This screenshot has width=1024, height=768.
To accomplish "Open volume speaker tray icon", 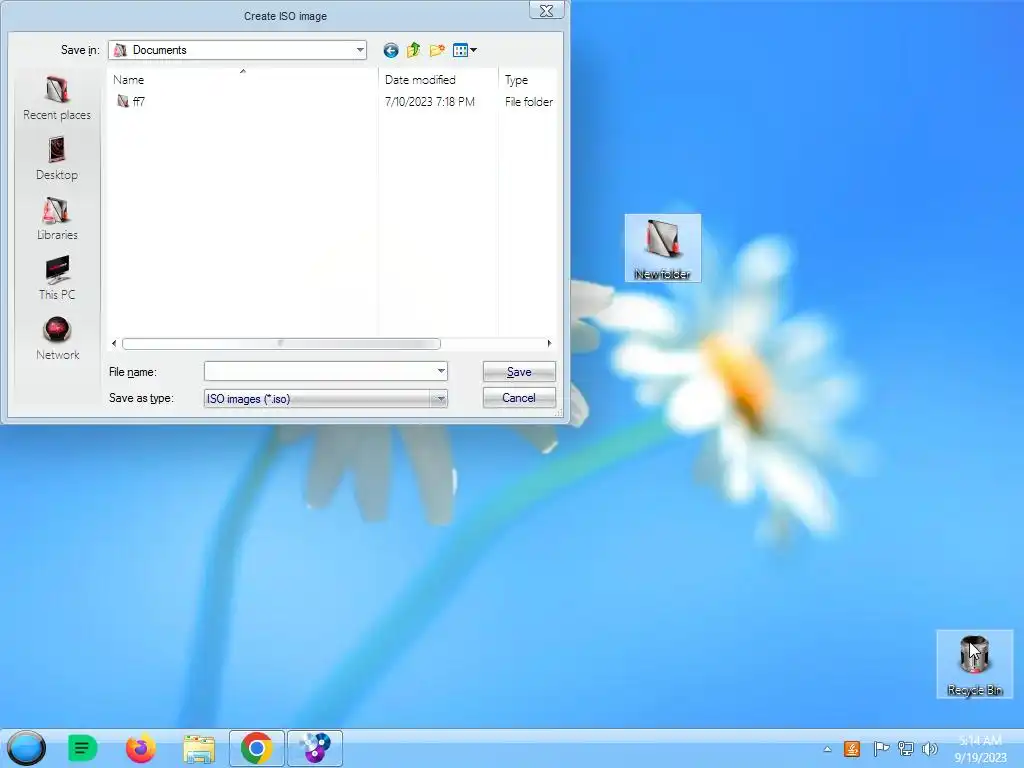I will point(929,749).
